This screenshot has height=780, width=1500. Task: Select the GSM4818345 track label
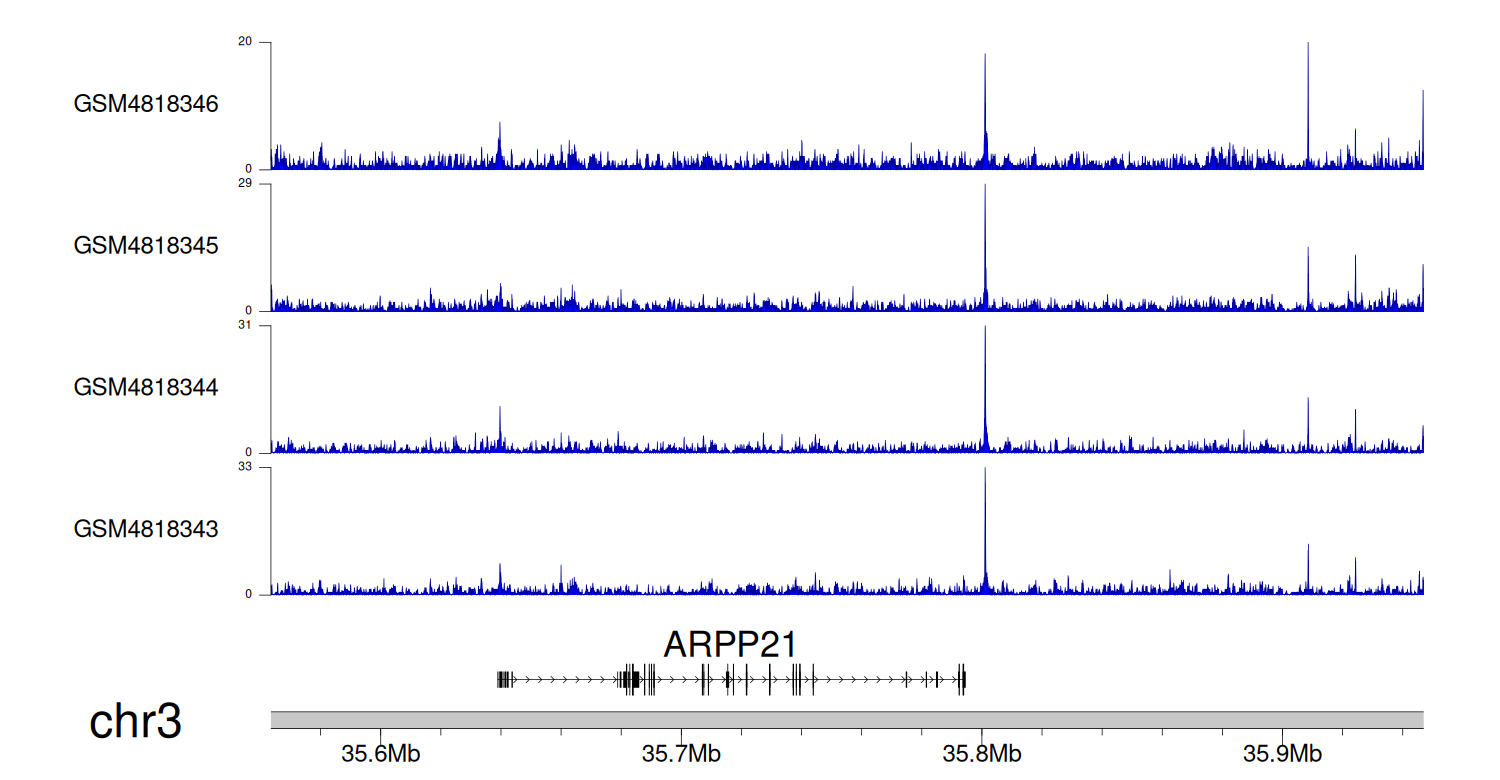[x=146, y=245]
